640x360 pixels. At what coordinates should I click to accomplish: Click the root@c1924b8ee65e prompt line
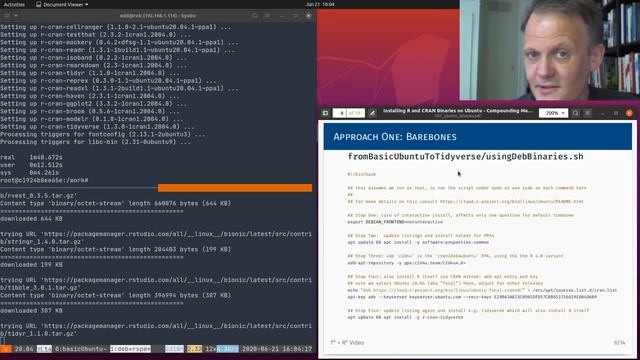tap(44, 180)
